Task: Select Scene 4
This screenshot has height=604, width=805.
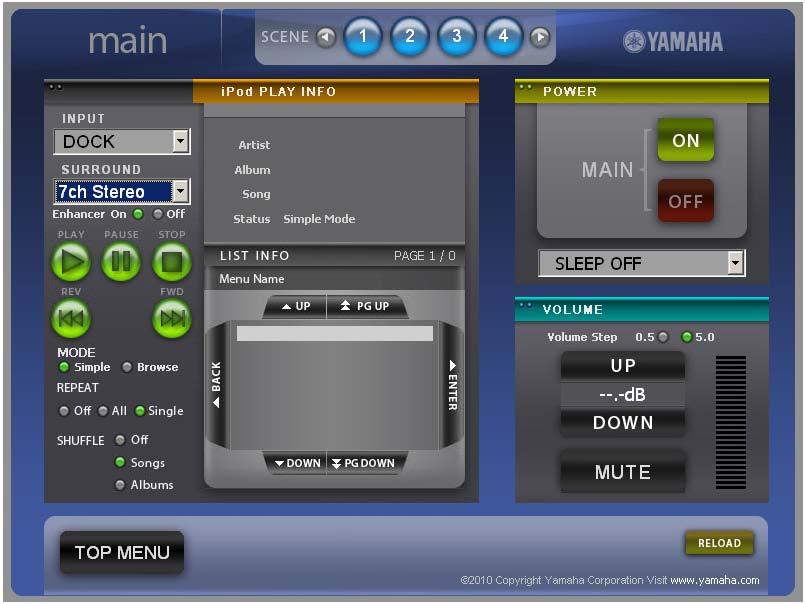Action: pyautogui.click(x=503, y=36)
